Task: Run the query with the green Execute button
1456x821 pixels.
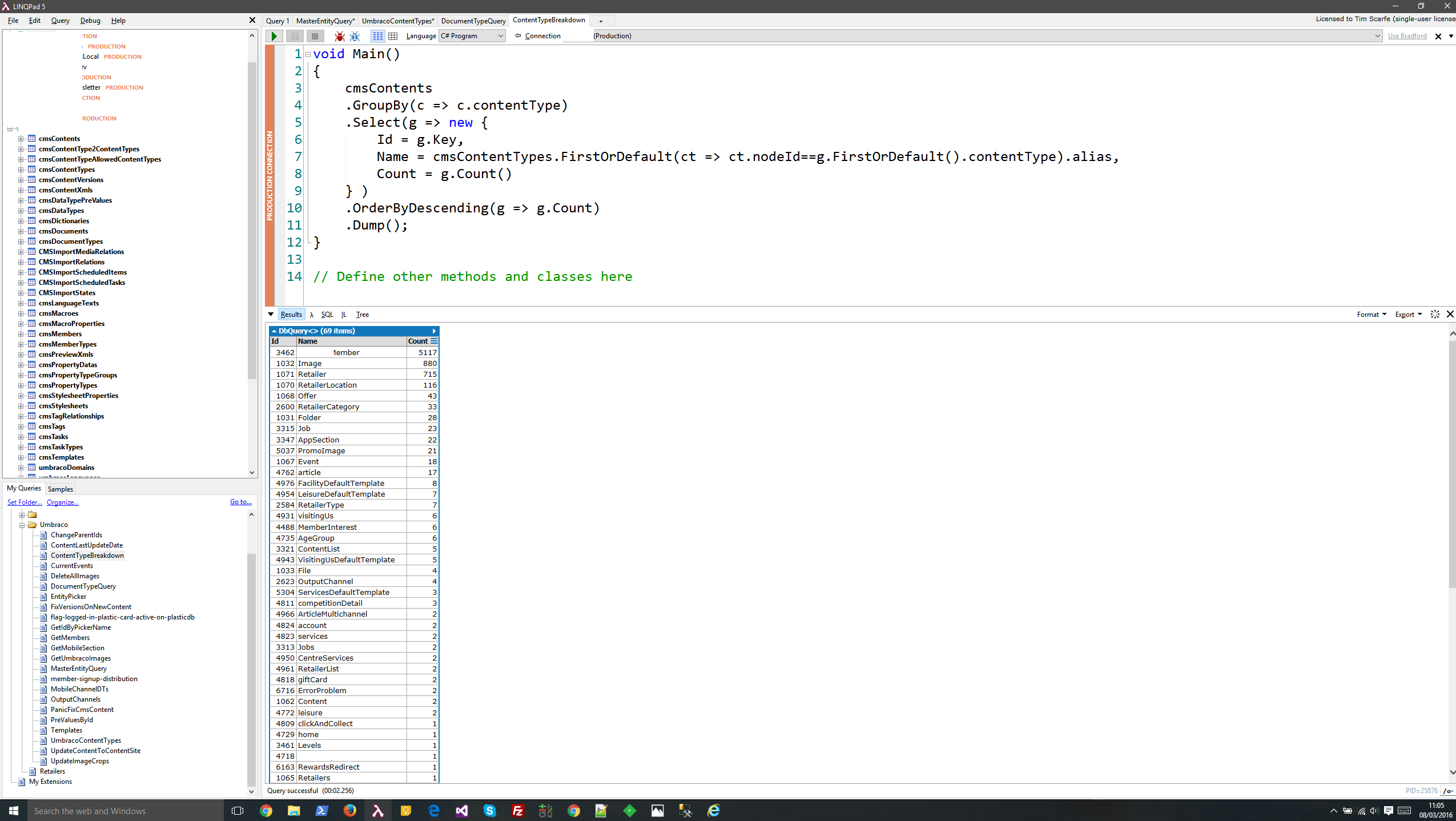Action: tap(274, 36)
